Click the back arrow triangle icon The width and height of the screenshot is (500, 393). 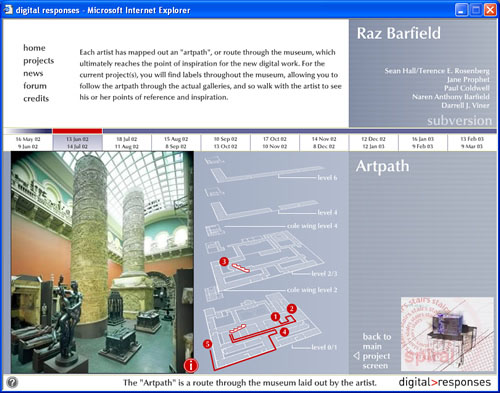[x=356, y=356]
